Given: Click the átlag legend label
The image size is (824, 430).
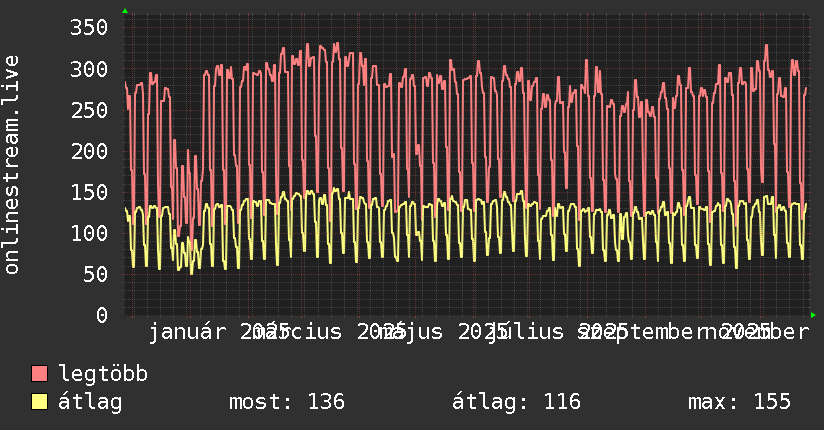Looking at the screenshot, I should pyautogui.click(x=90, y=402).
